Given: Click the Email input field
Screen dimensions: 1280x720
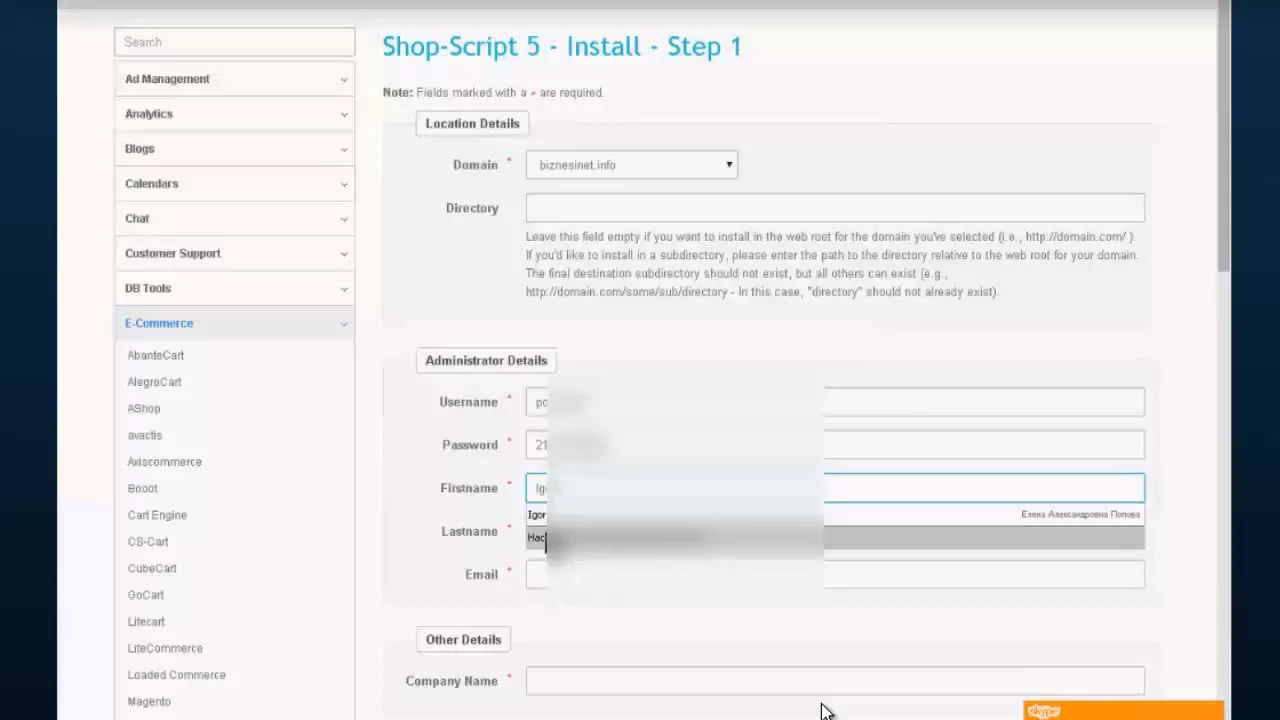Looking at the screenshot, I should click(x=835, y=574).
